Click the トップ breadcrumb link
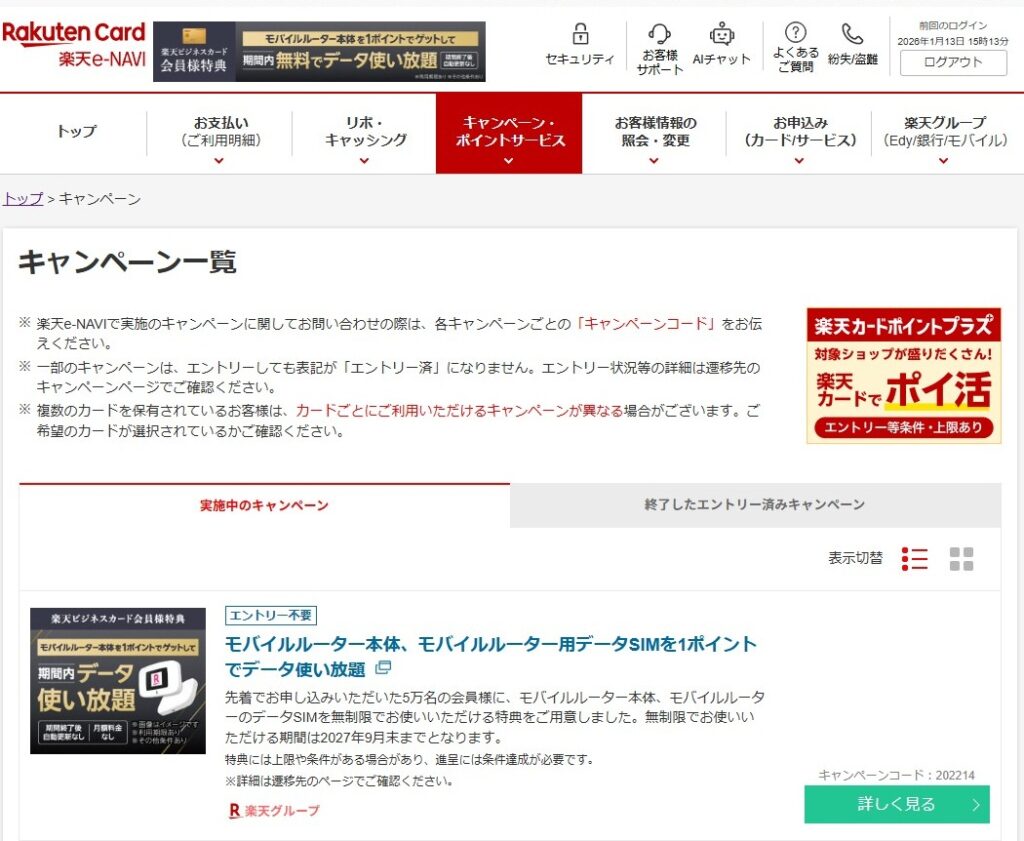The height and width of the screenshot is (841, 1024). click(x=22, y=199)
